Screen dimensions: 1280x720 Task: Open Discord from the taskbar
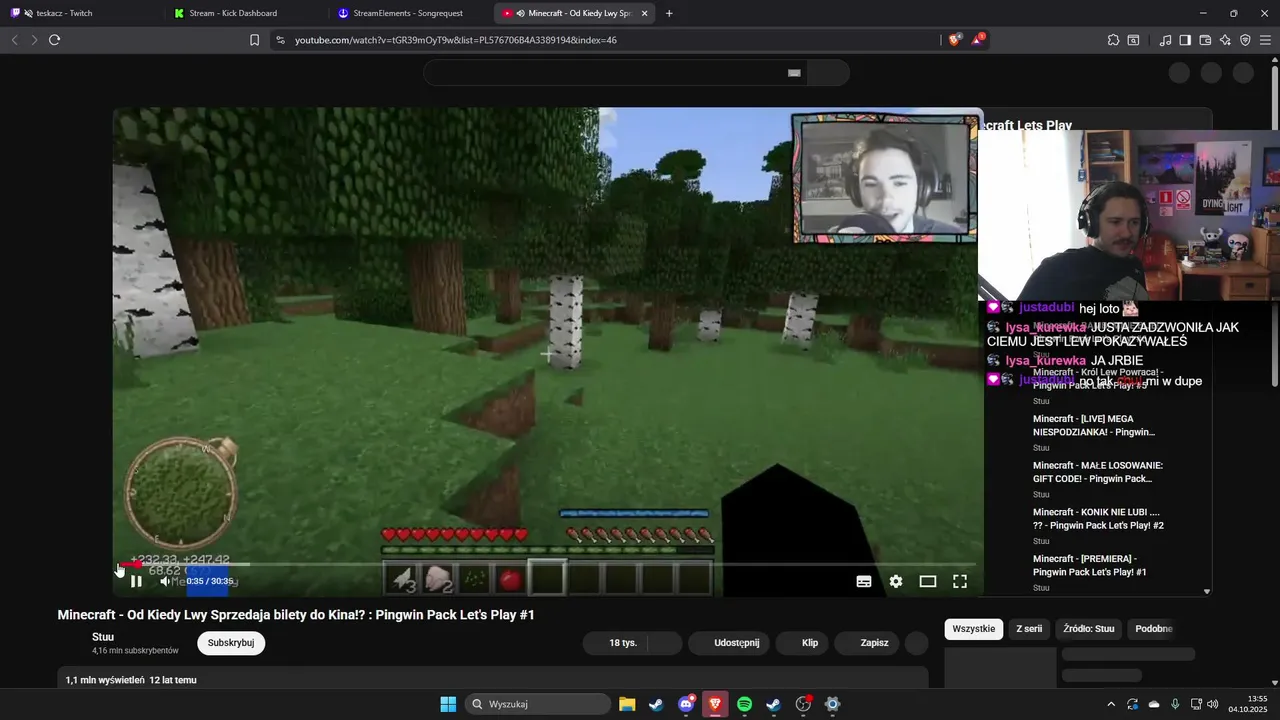(686, 704)
